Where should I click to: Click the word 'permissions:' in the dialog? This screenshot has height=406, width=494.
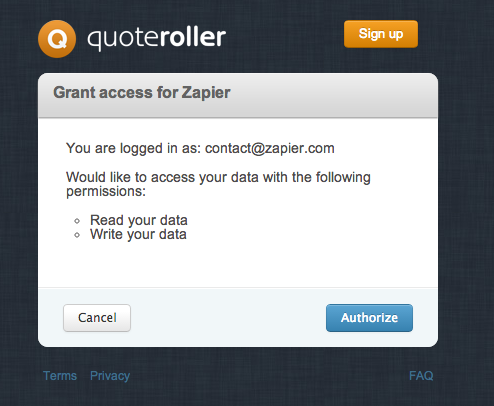(x=106, y=192)
